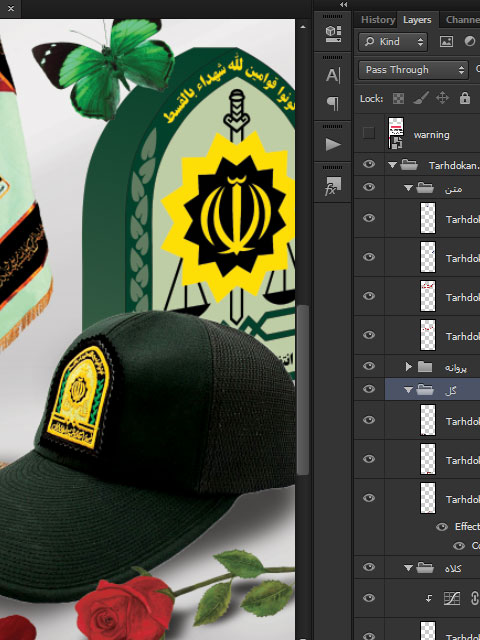Switch to the Channels tab
This screenshot has height=640, width=480.
463,20
